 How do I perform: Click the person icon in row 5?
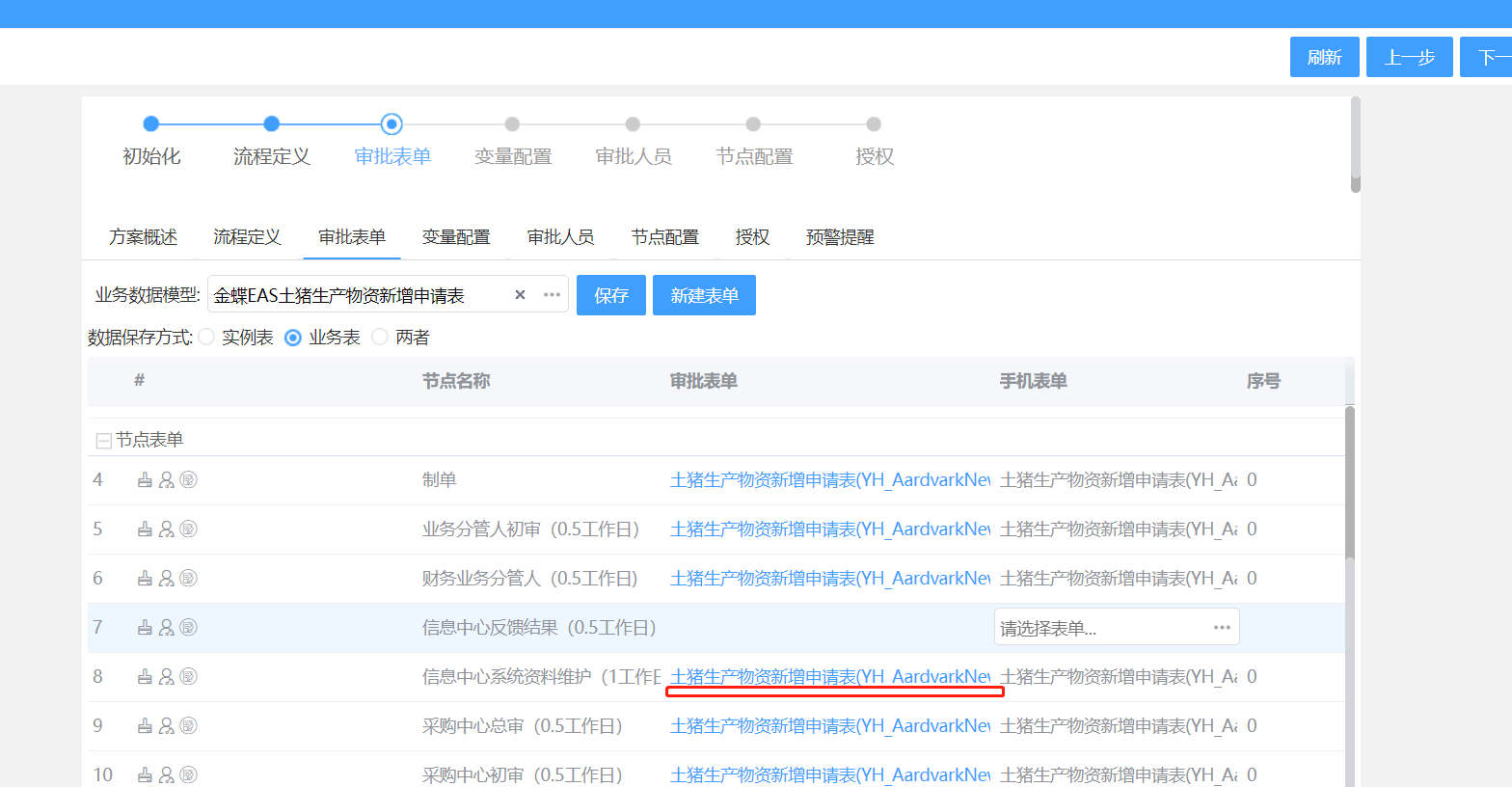[167, 529]
